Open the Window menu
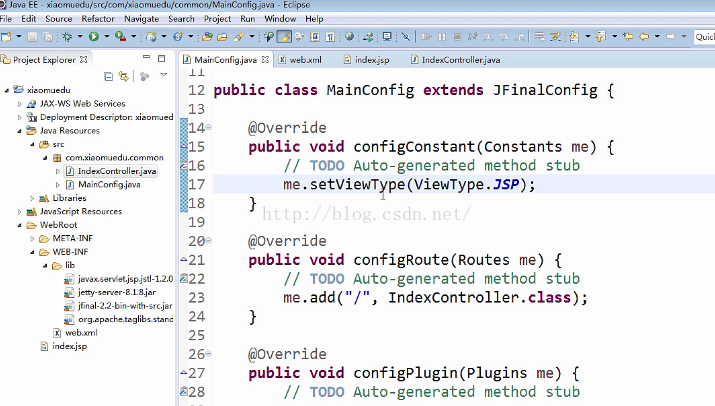 pos(280,19)
